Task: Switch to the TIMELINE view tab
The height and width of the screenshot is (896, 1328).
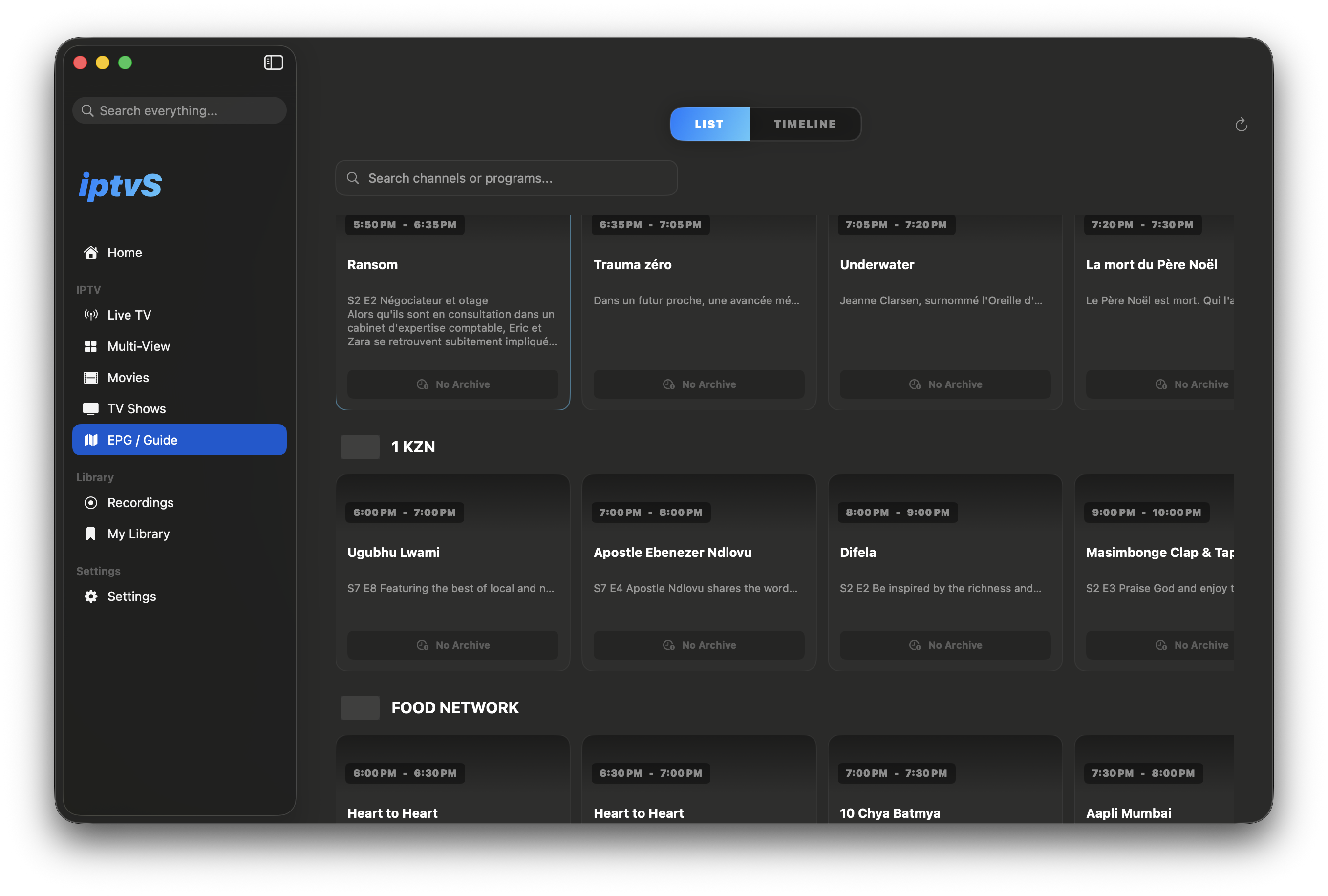Action: (805, 124)
